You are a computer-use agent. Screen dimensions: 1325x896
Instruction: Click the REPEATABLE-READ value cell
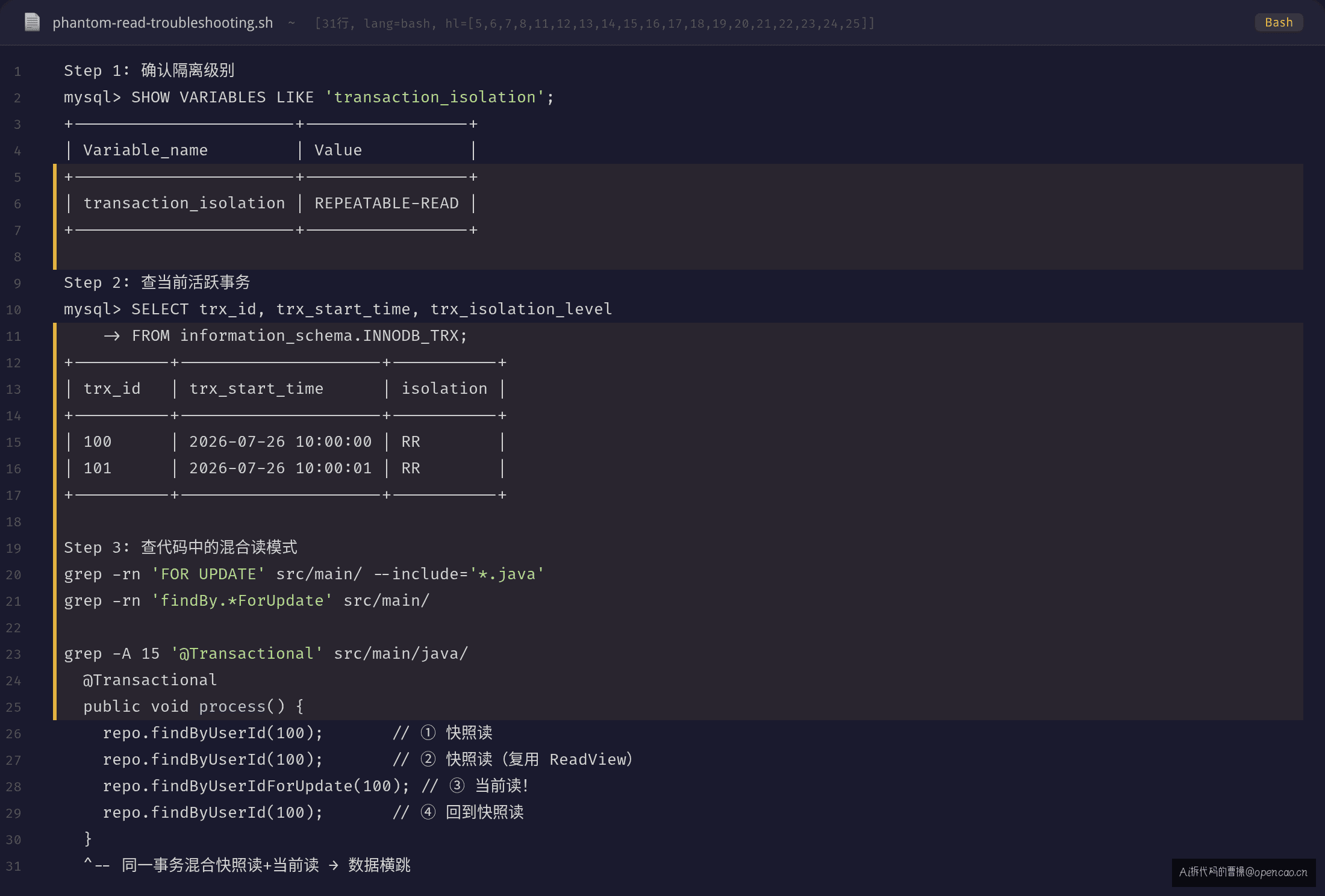point(387,204)
